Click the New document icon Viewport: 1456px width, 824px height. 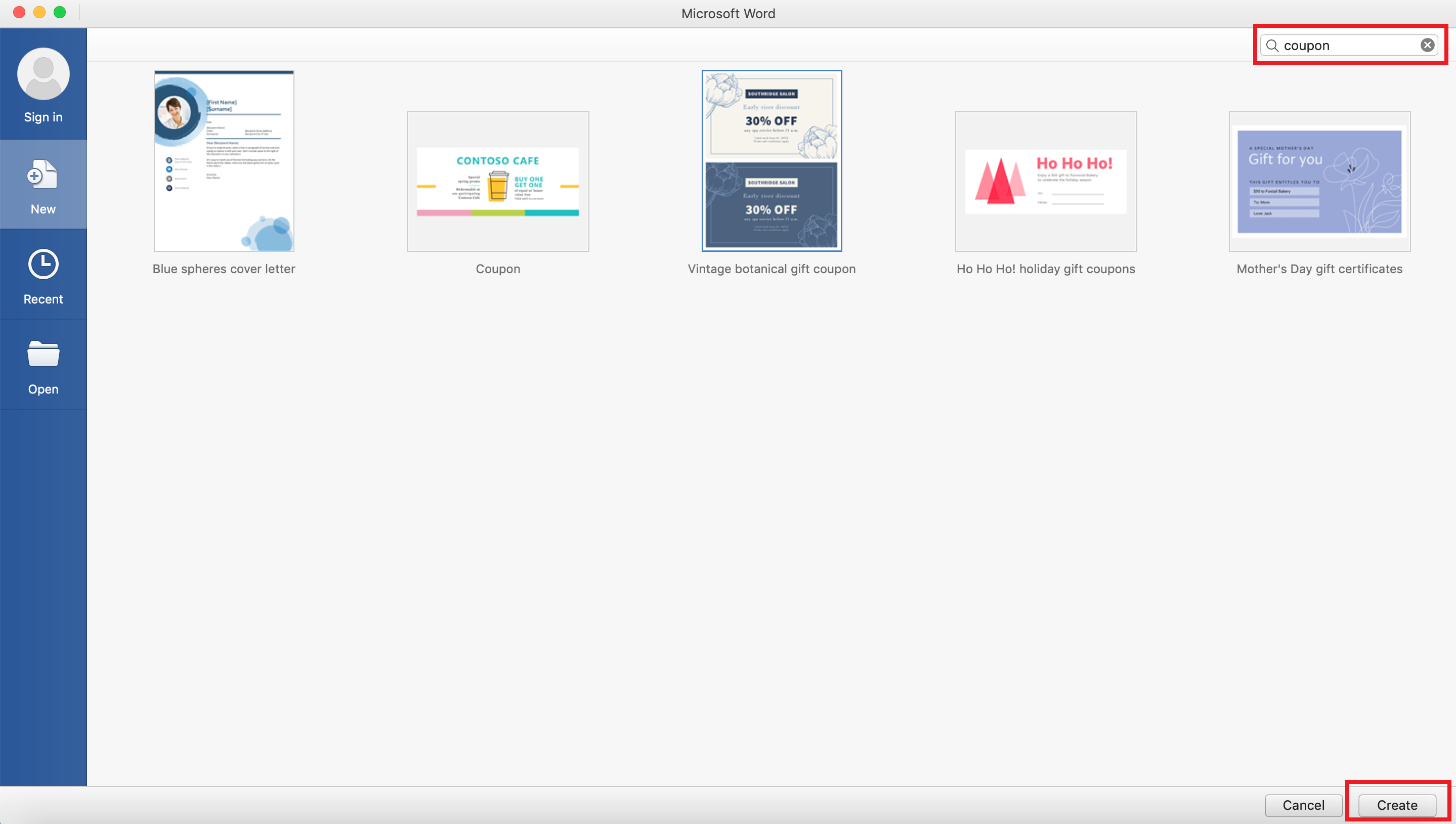coord(43,176)
